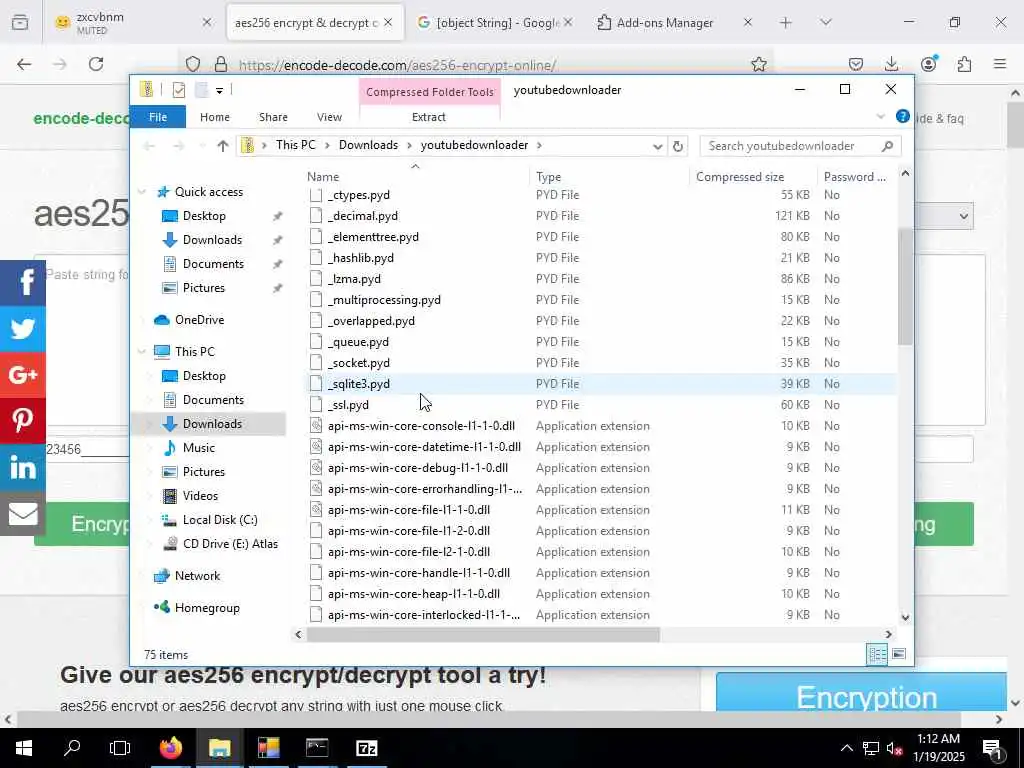
Task: Open Firefox application menu
Action: coord(1000,64)
